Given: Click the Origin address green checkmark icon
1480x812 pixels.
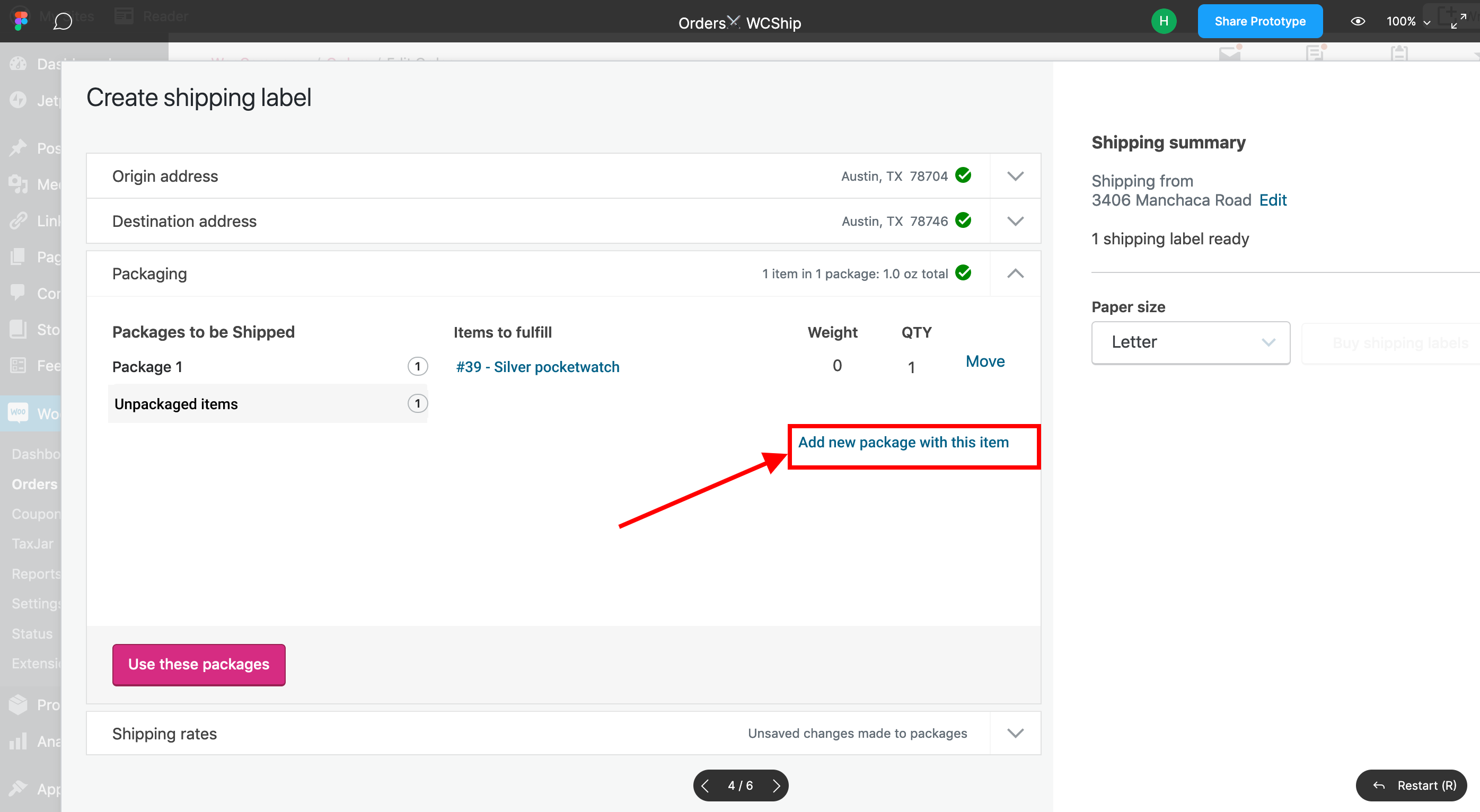Looking at the screenshot, I should pyautogui.click(x=964, y=175).
